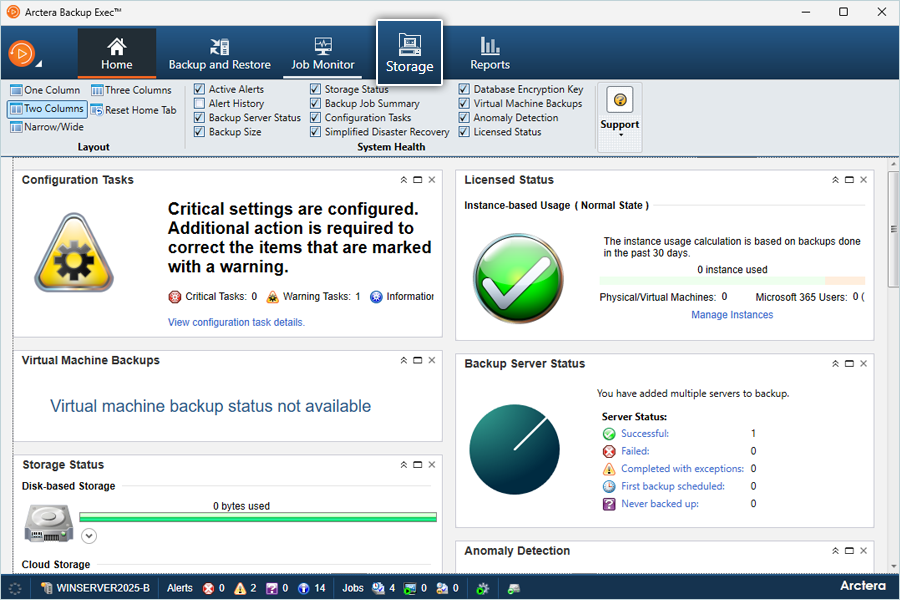This screenshot has height=600, width=900.
Task: Select the One Column layout icon
Action: [x=16, y=90]
